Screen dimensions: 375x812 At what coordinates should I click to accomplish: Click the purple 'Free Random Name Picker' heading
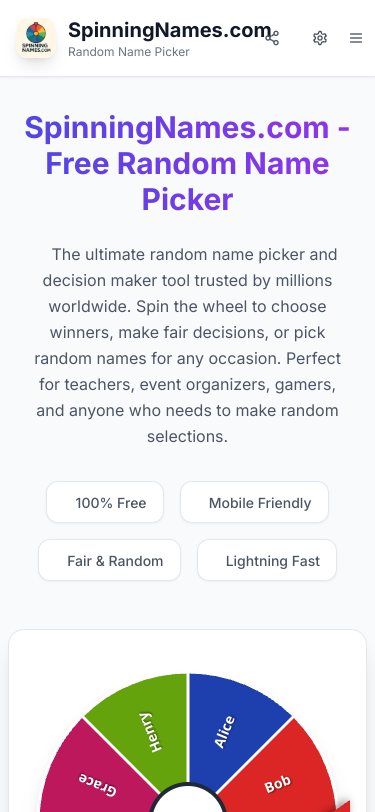[x=188, y=164]
